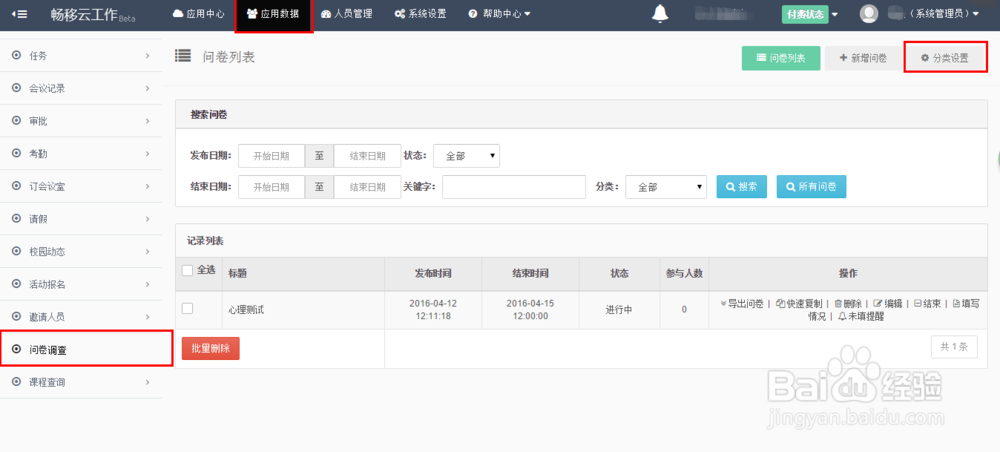Click the 发布日期 start date field
Screen dimensions: 1000x452
[272, 156]
